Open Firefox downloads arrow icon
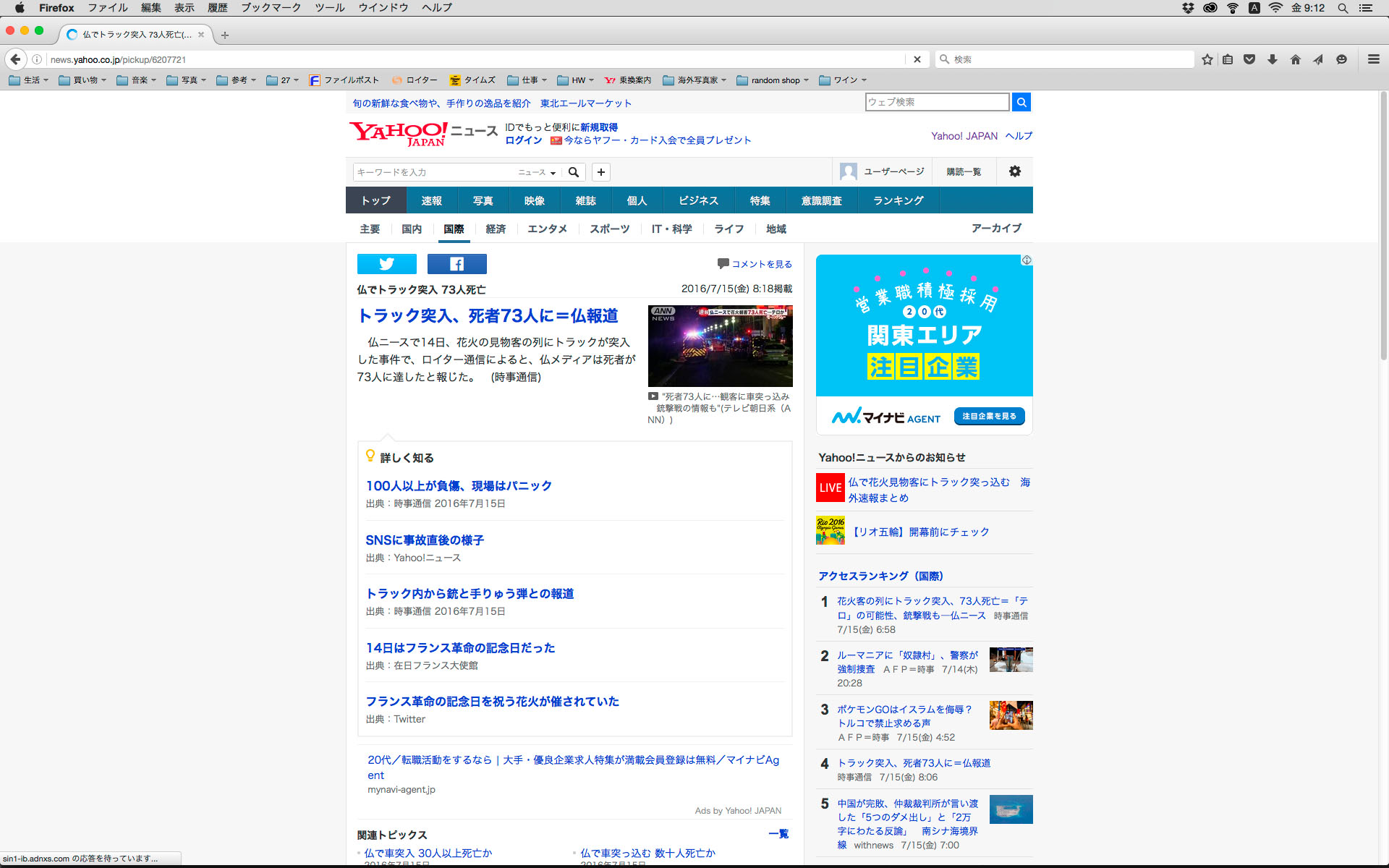The height and width of the screenshot is (868, 1389). pyautogui.click(x=1272, y=59)
